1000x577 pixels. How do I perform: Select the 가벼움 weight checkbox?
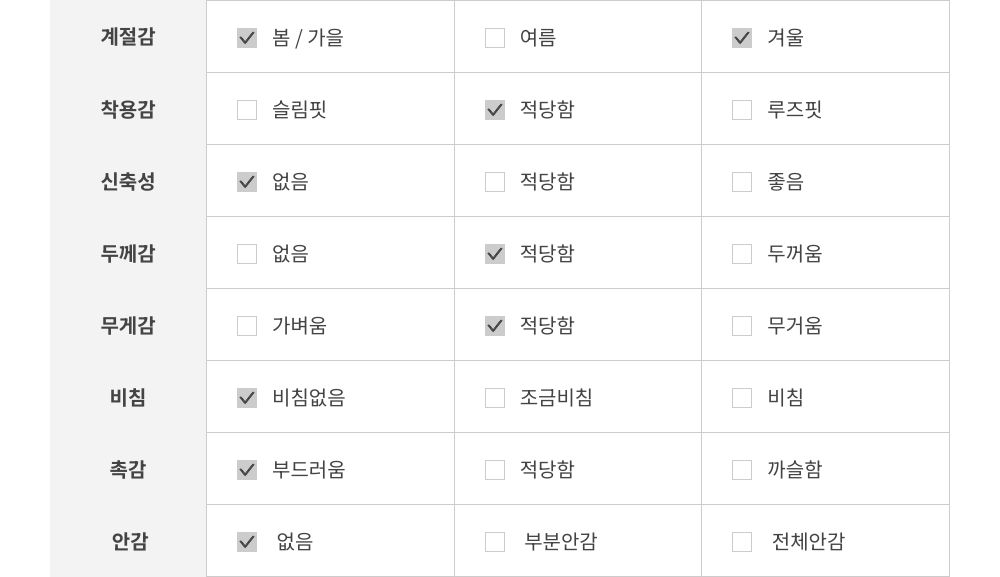(x=247, y=326)
